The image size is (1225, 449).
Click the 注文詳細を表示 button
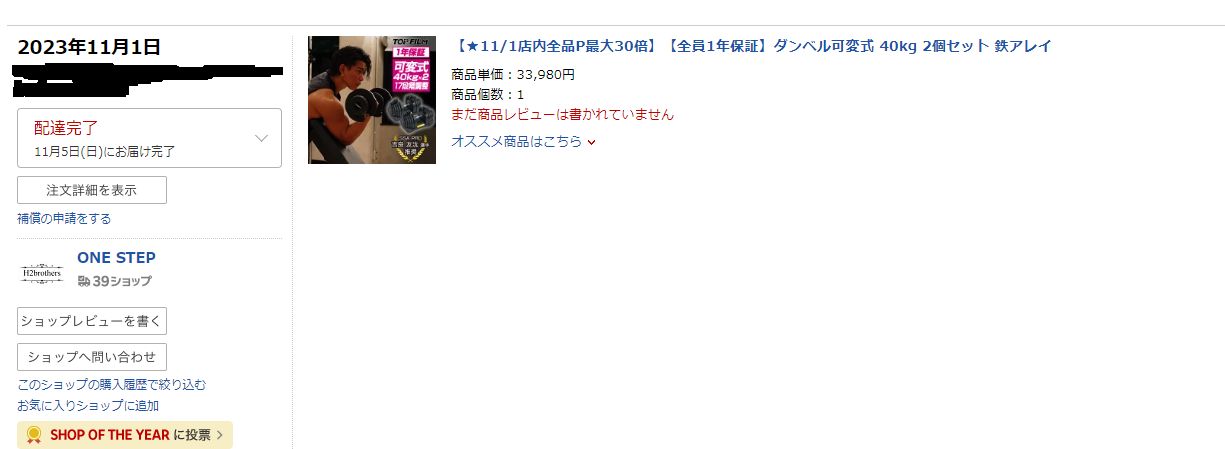point(92,190)
